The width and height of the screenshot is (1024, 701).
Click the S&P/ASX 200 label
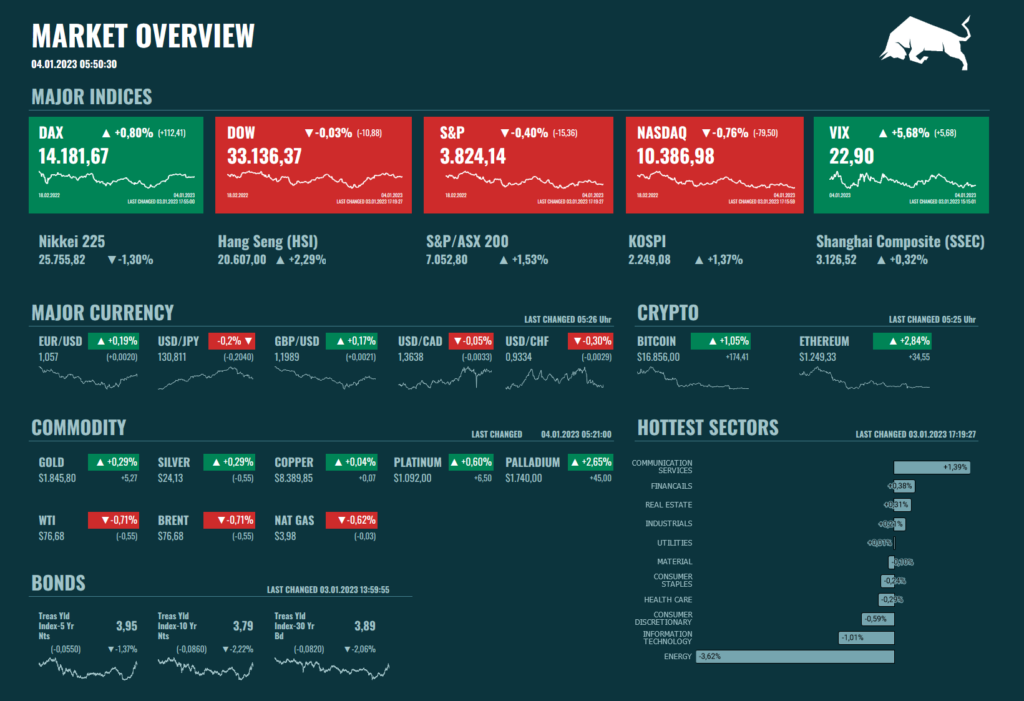coord(467,242)
